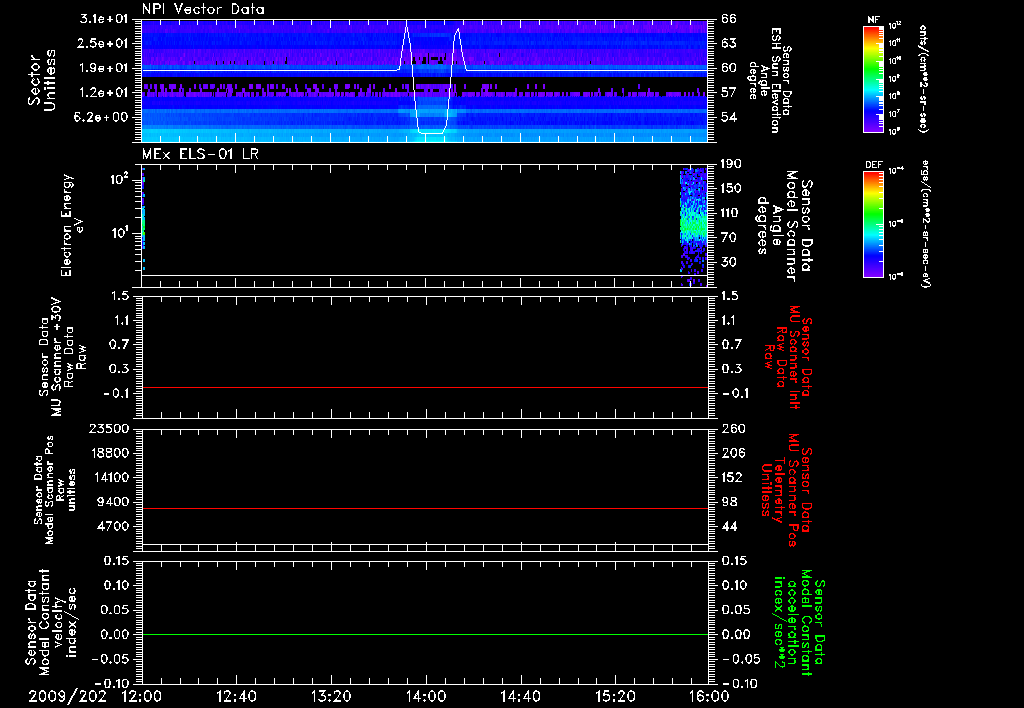Viewport: 1024px width, 708px height.
Task: Click the '1.2e+01' sector tick label
Action: click(104, 93)
